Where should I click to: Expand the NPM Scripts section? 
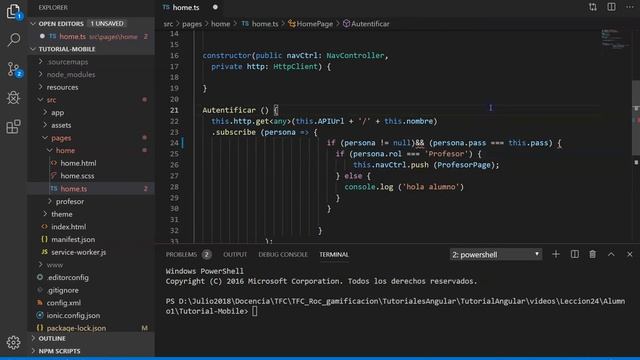pos(91,351)
